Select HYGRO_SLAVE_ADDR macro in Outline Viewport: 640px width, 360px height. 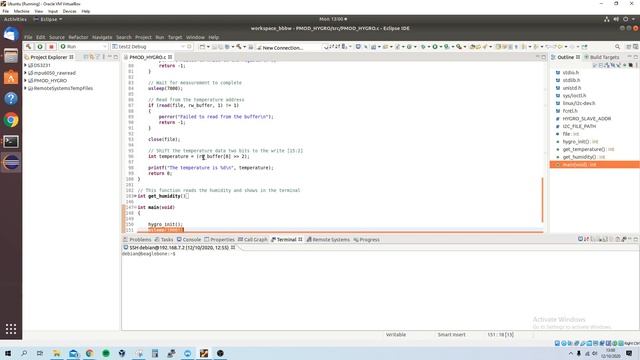[x=587, y=119]
